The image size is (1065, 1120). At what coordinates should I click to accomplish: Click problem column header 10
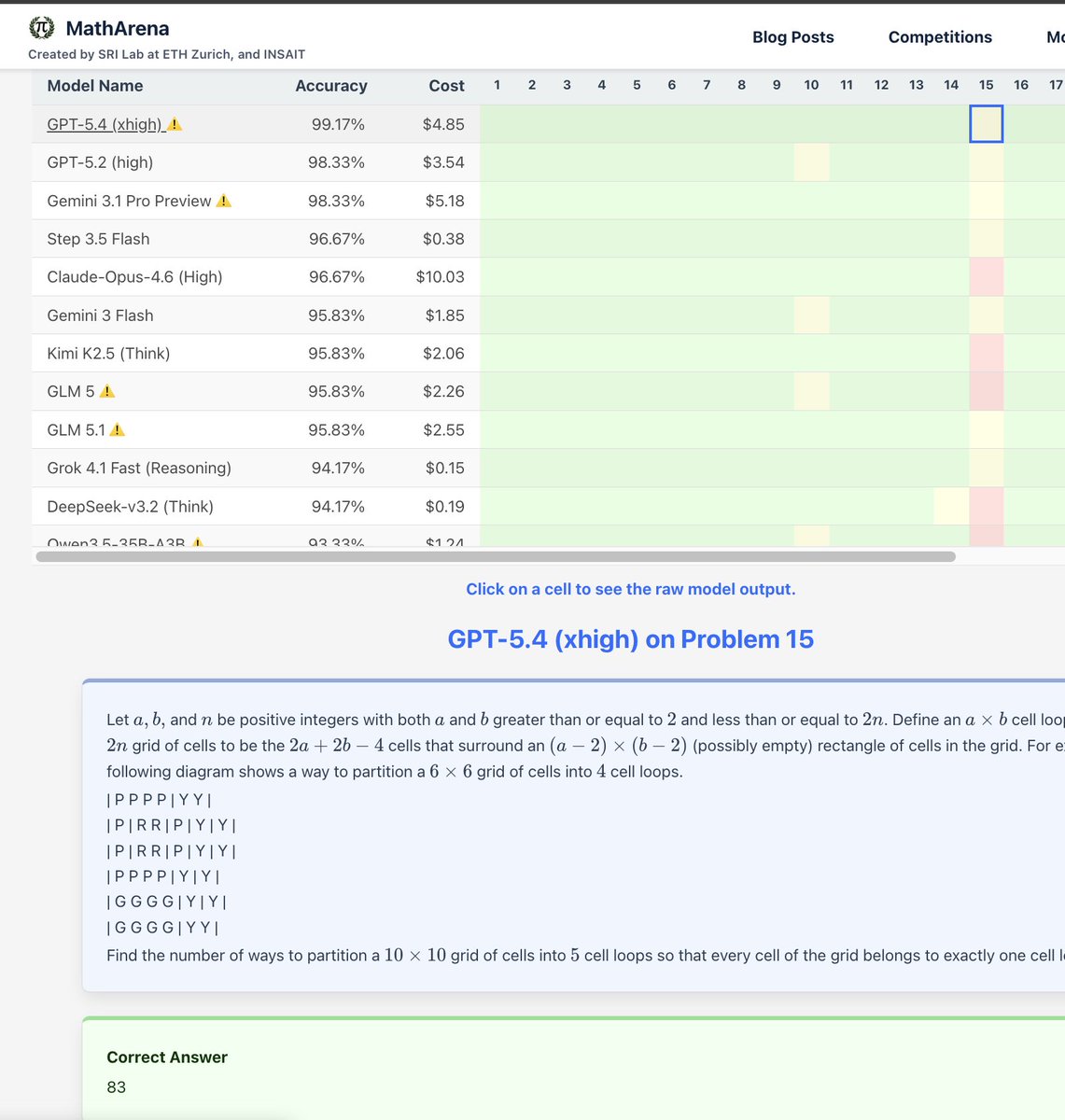point(811,85)
